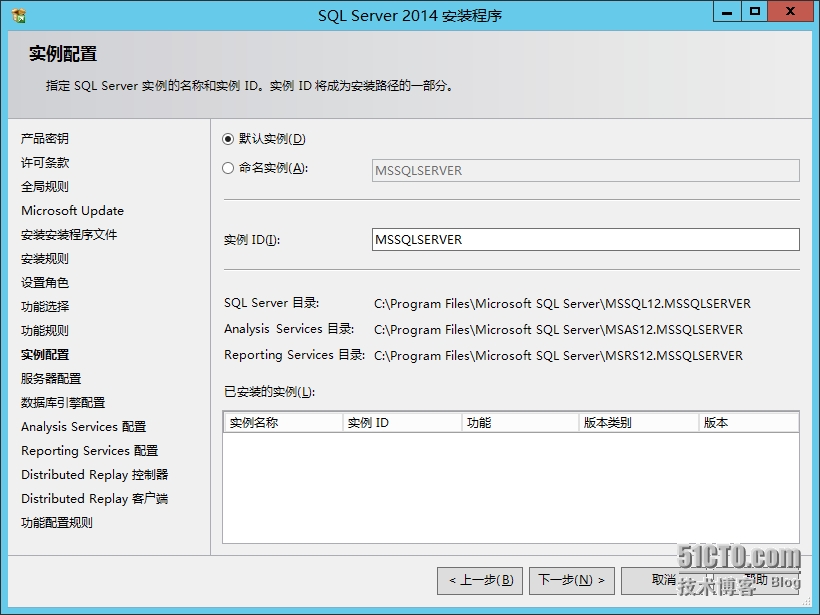Select Reporting Services 配置 step
The width and height of the screenshot is (820, 615).
89,451
